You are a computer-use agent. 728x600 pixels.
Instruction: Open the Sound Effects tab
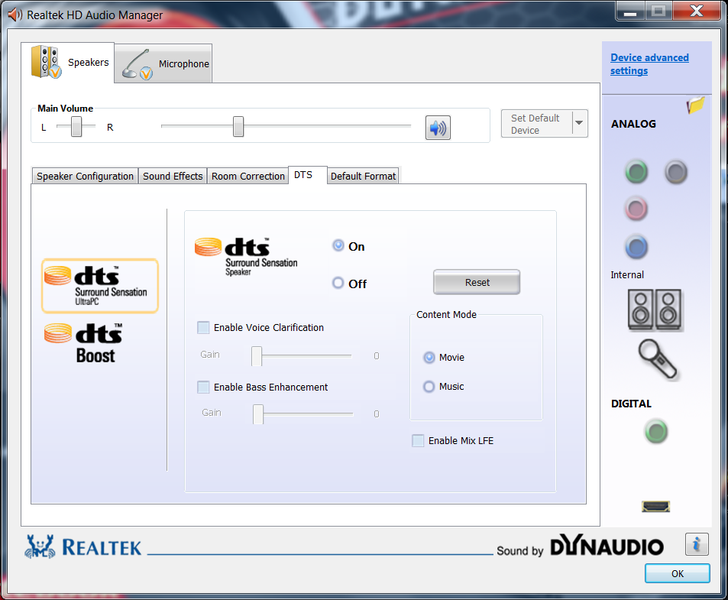pos(173,176)
